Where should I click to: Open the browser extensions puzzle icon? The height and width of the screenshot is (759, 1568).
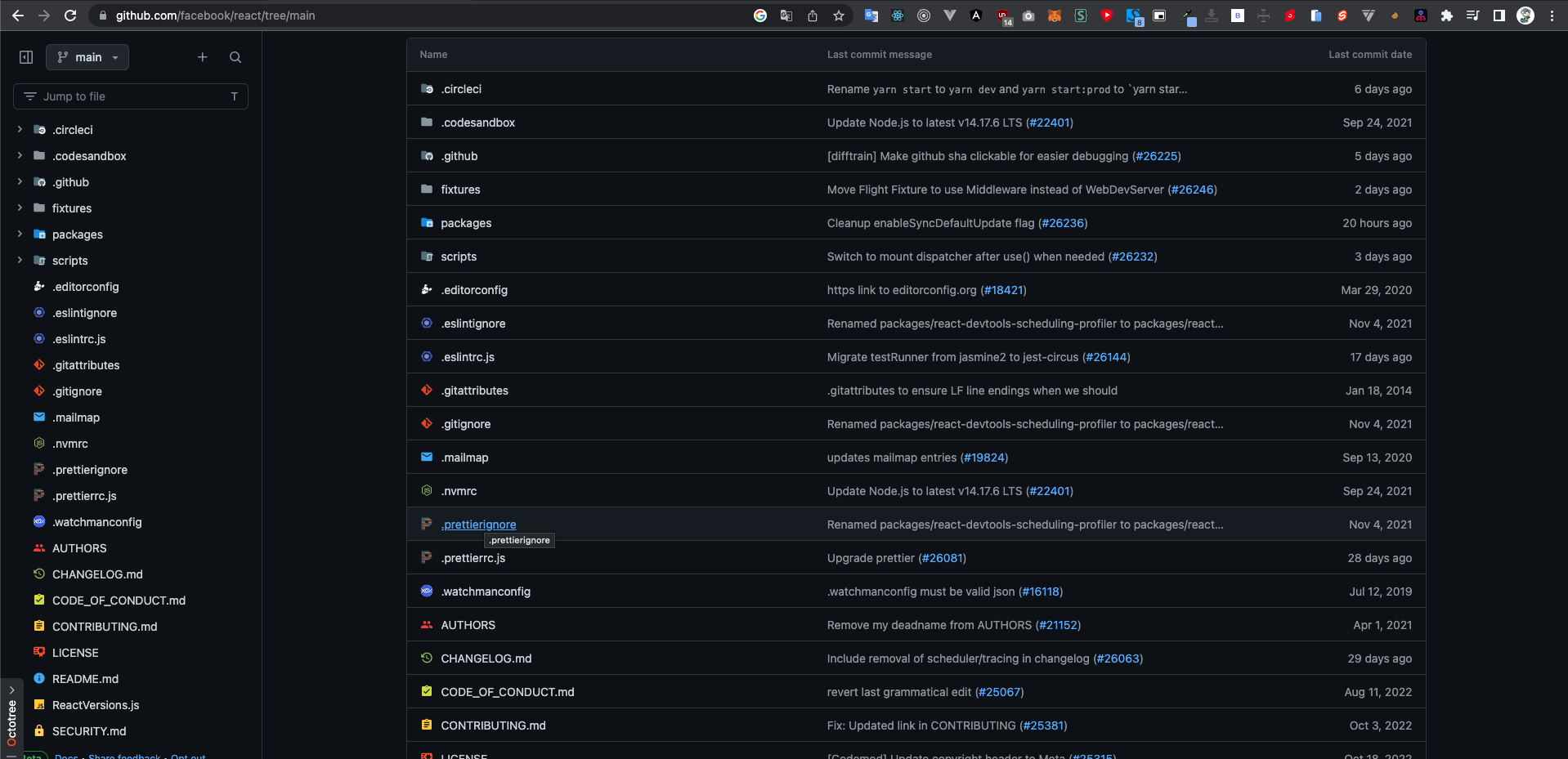pos(1447,16)
